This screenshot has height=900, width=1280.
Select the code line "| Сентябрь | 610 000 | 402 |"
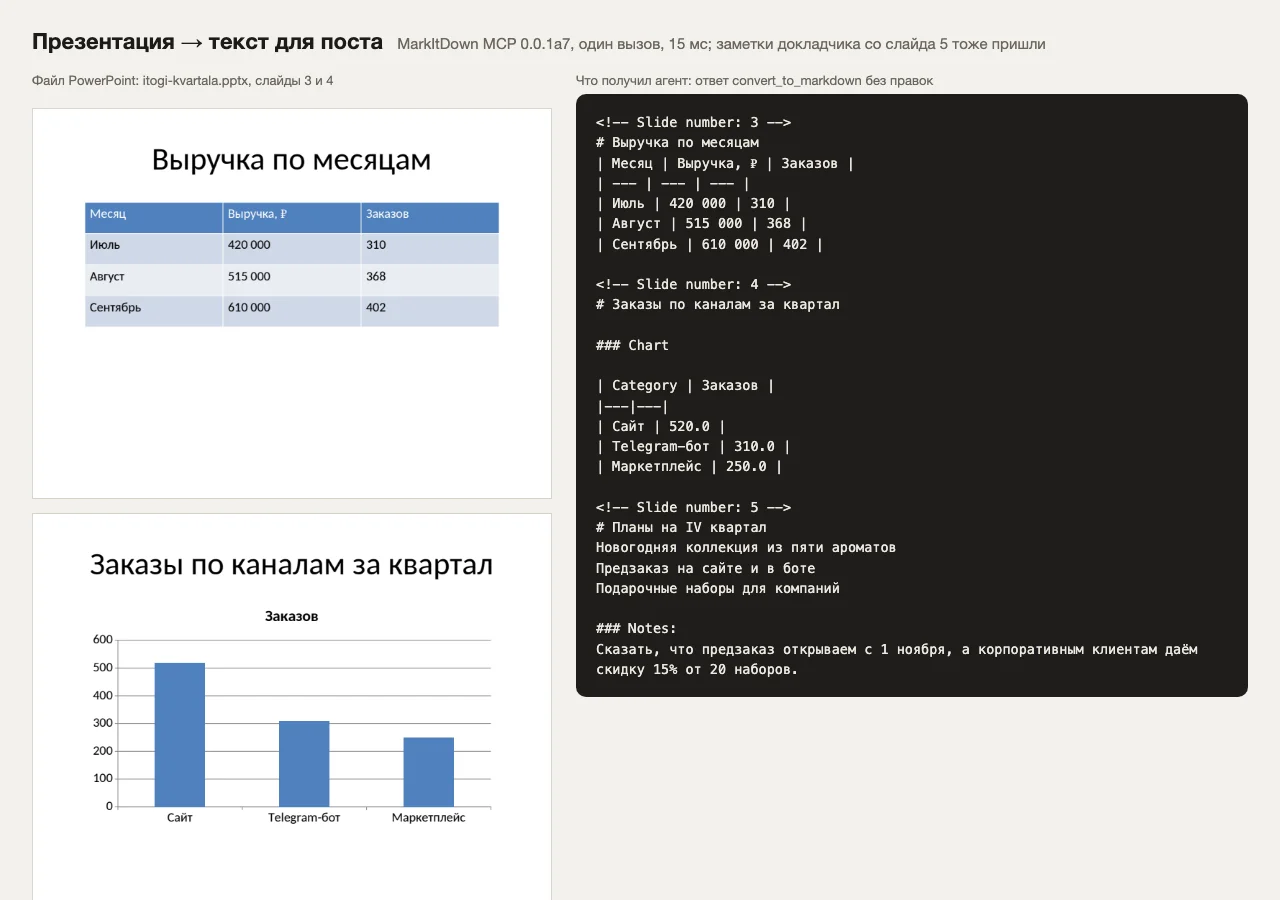pos(710,244)
